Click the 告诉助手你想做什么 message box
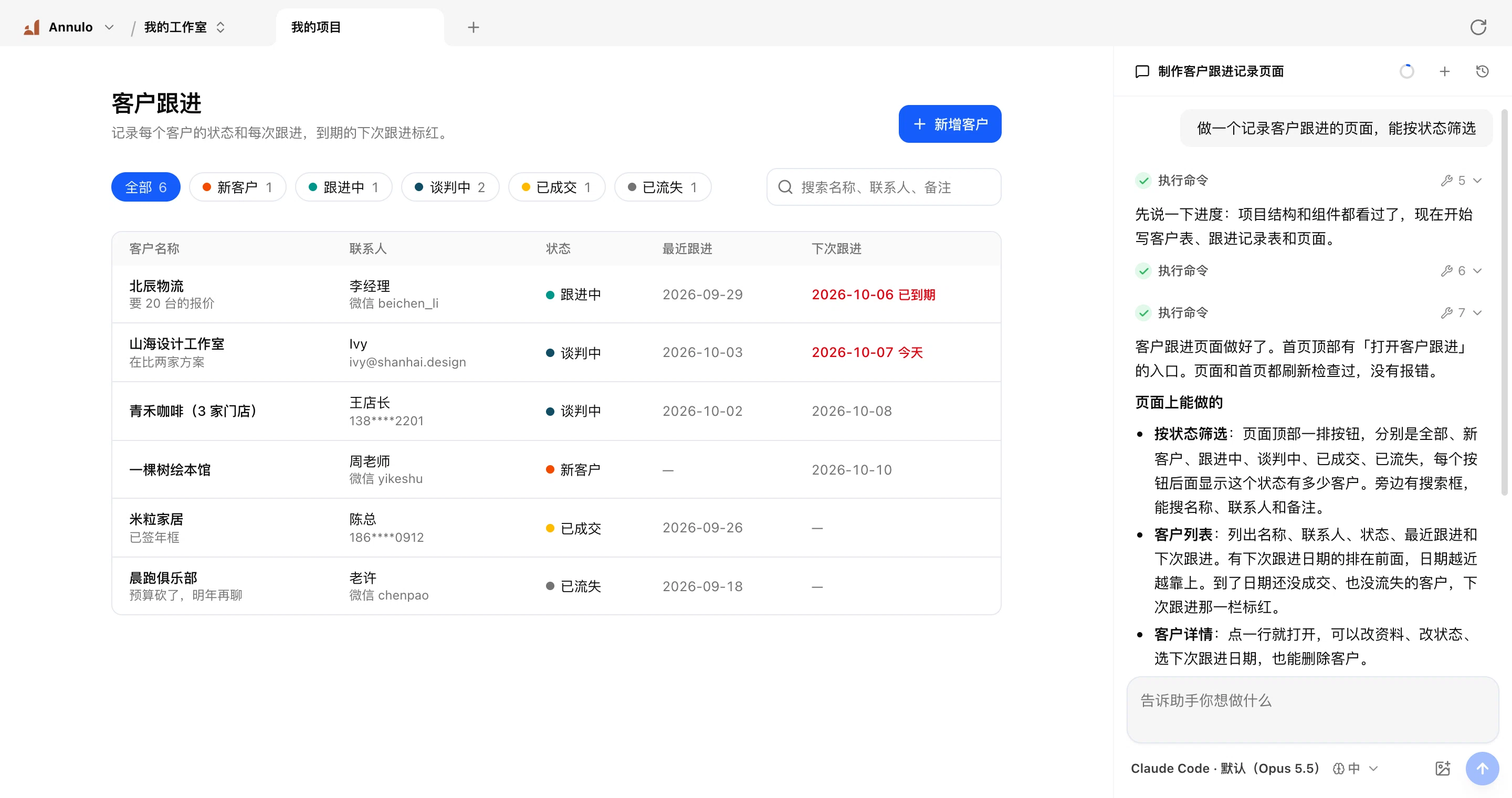Image resolution: width=1512 pixels, height=798 pixels. (x=1312, y=710)
